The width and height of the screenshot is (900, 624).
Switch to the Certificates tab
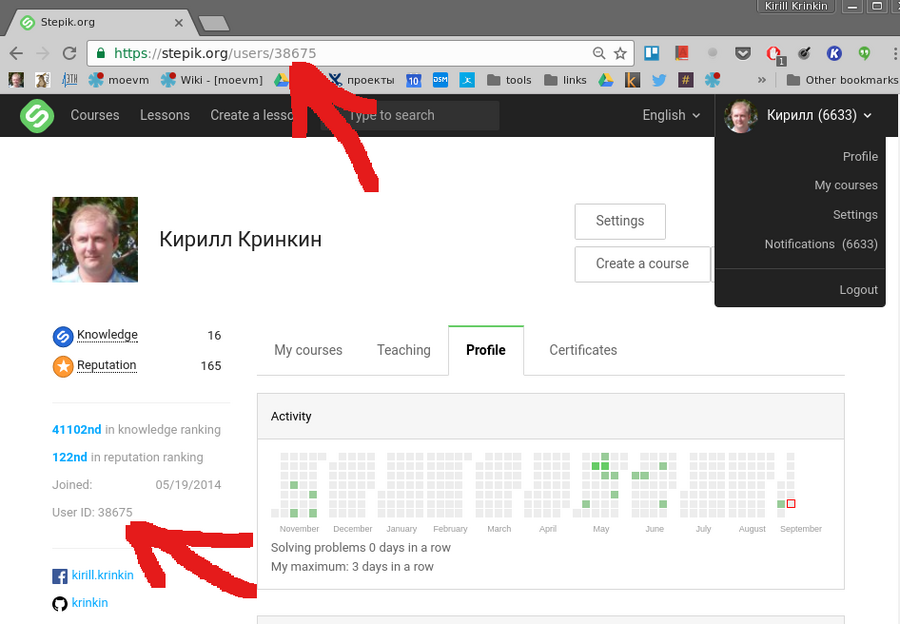click(x=583, y=350)
